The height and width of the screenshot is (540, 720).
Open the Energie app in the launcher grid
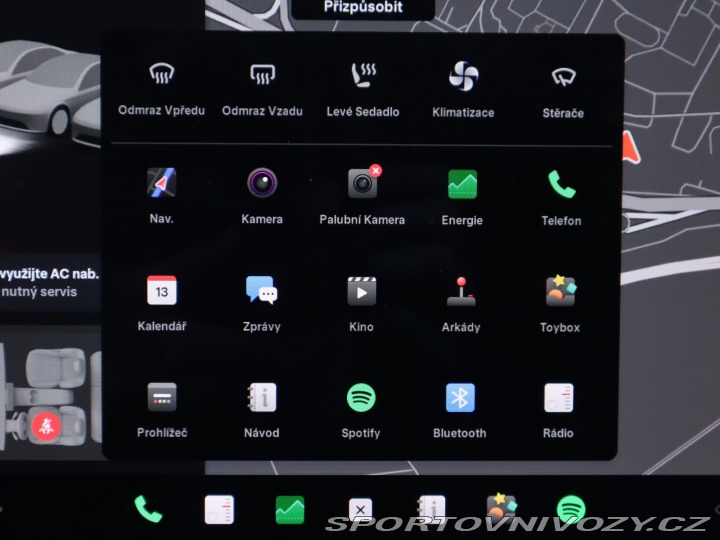tap(462, 184)
